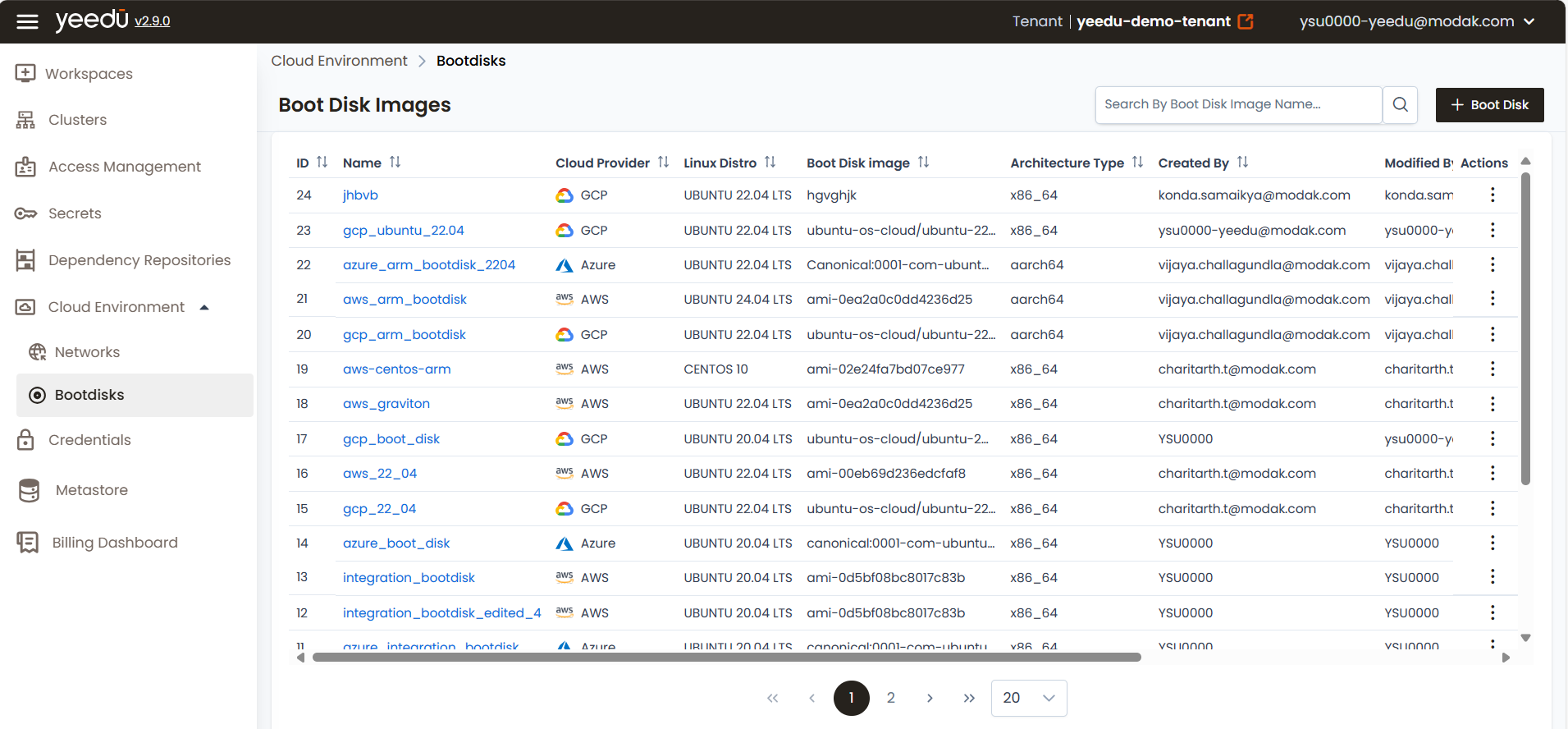This screenshot has width=1568, height=729.
Task: Open the aws-centos-arm link
Action: 396,369
